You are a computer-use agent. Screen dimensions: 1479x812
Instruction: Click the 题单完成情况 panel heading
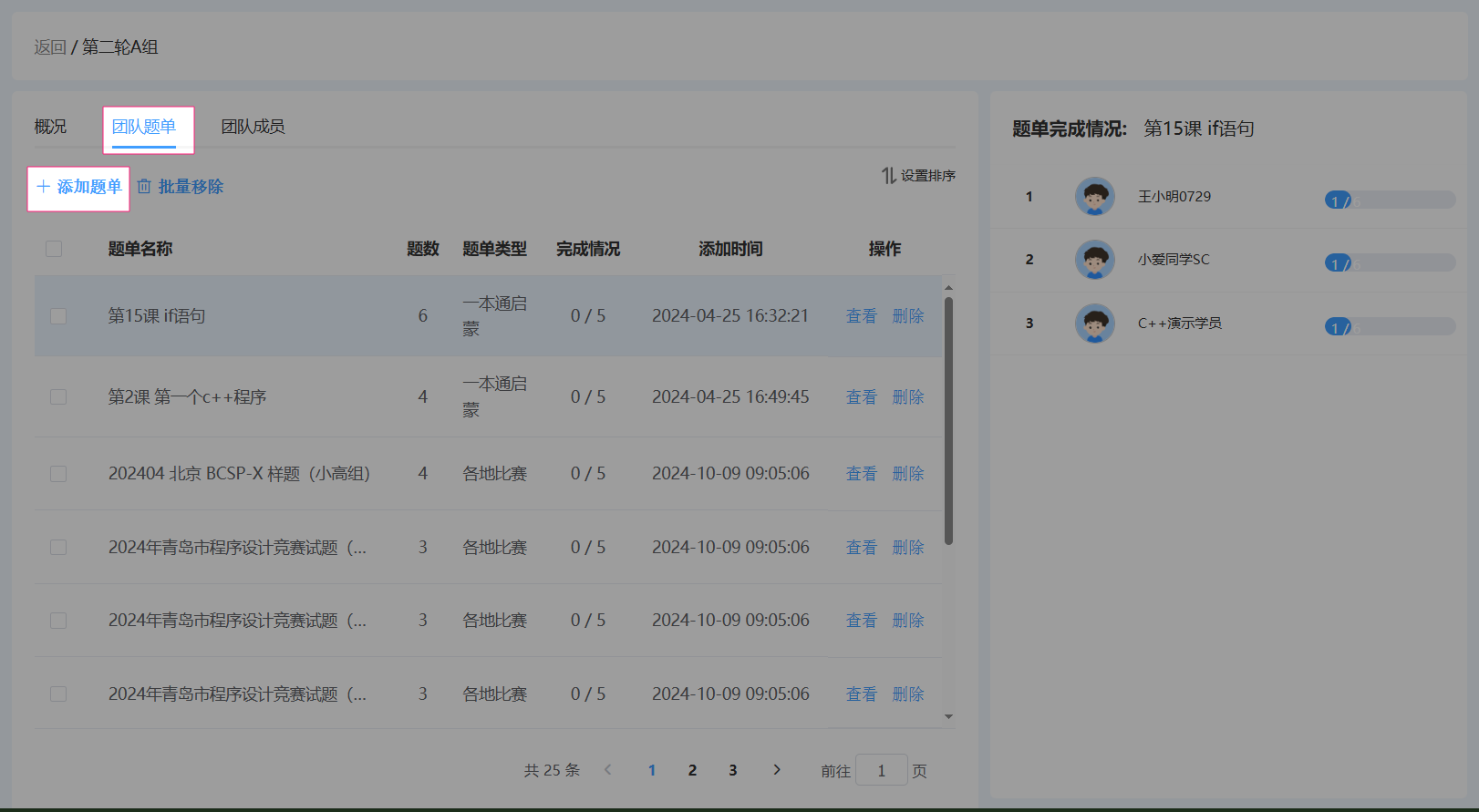(1070, 129)
